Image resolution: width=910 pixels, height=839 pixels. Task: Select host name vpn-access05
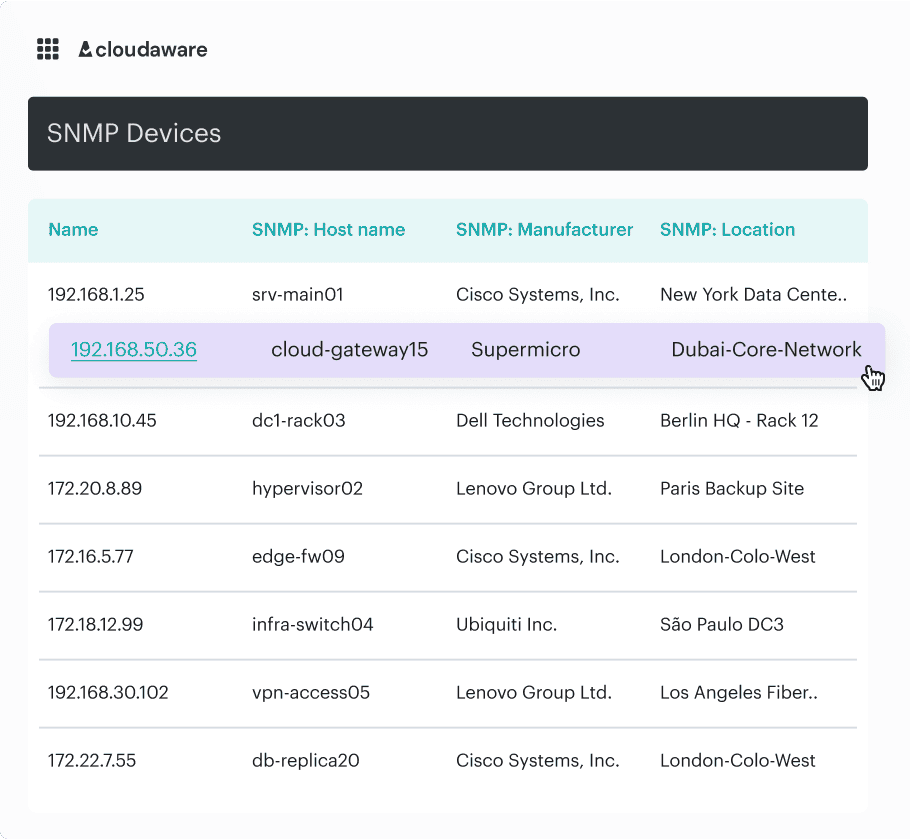coord(310,693)
